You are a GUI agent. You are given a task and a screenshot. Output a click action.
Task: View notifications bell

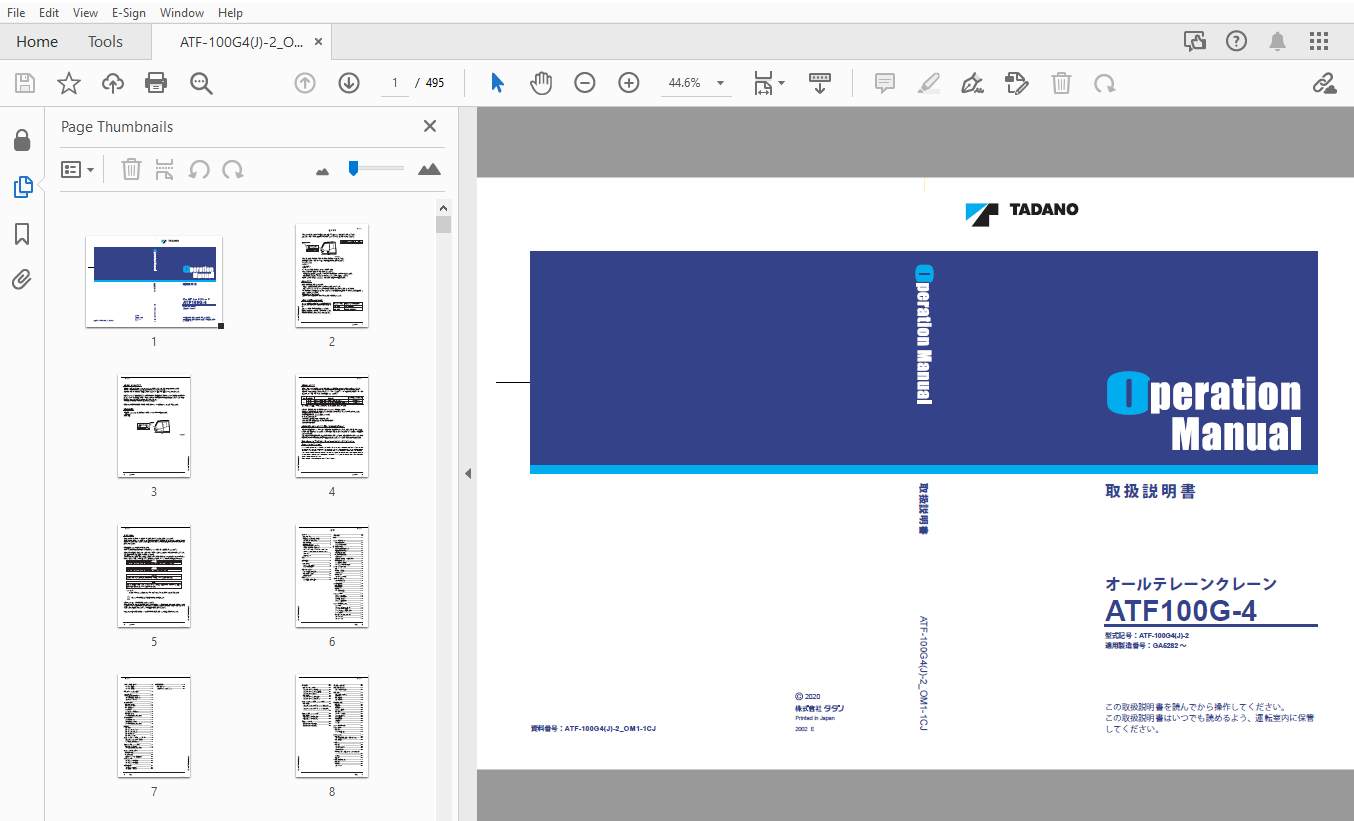(1278, 41)
